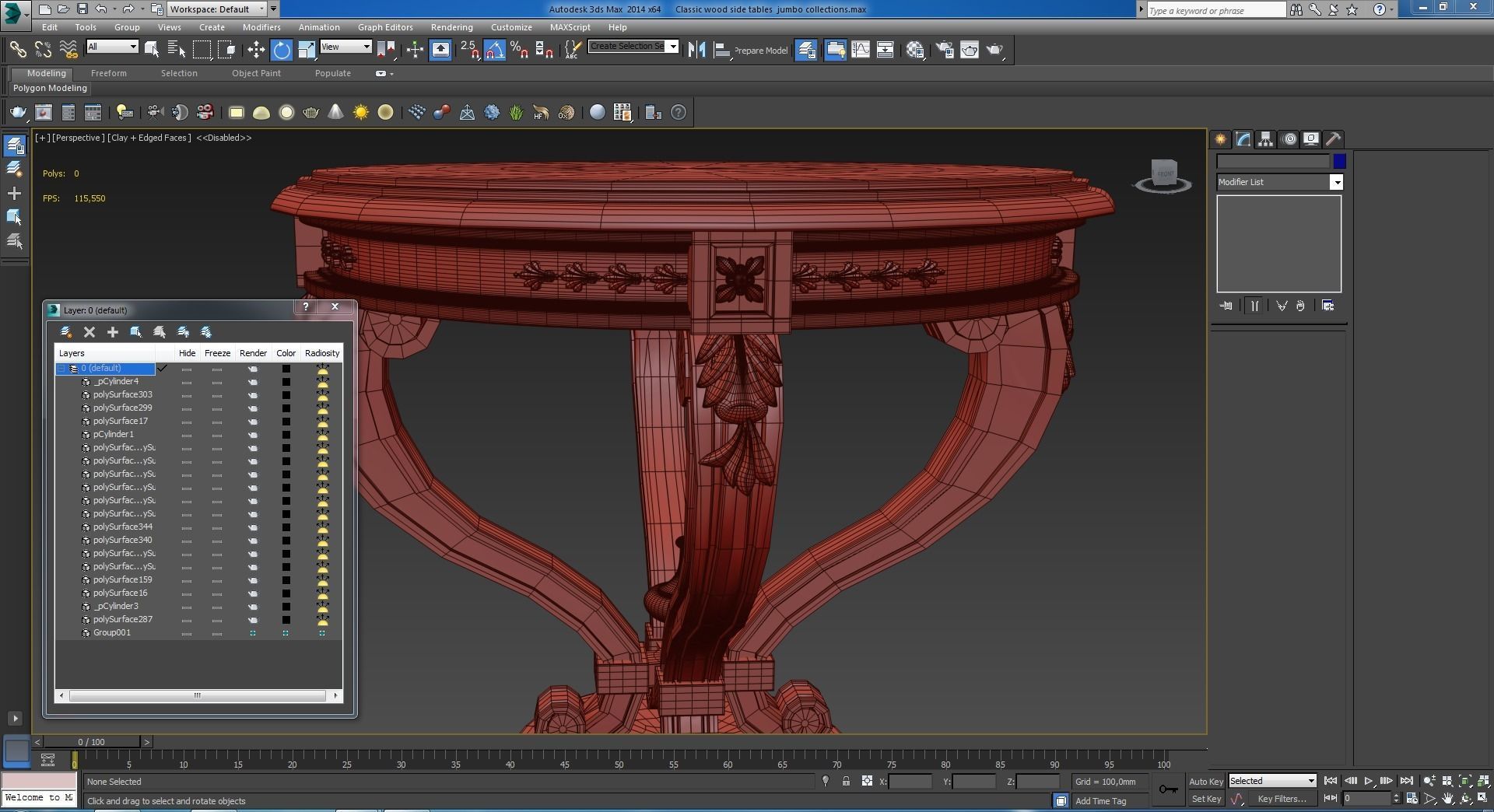Viewport: 1494px width, 812px height.
Task: Click the Mirror tool icon
Action: [x=696, y=50]
